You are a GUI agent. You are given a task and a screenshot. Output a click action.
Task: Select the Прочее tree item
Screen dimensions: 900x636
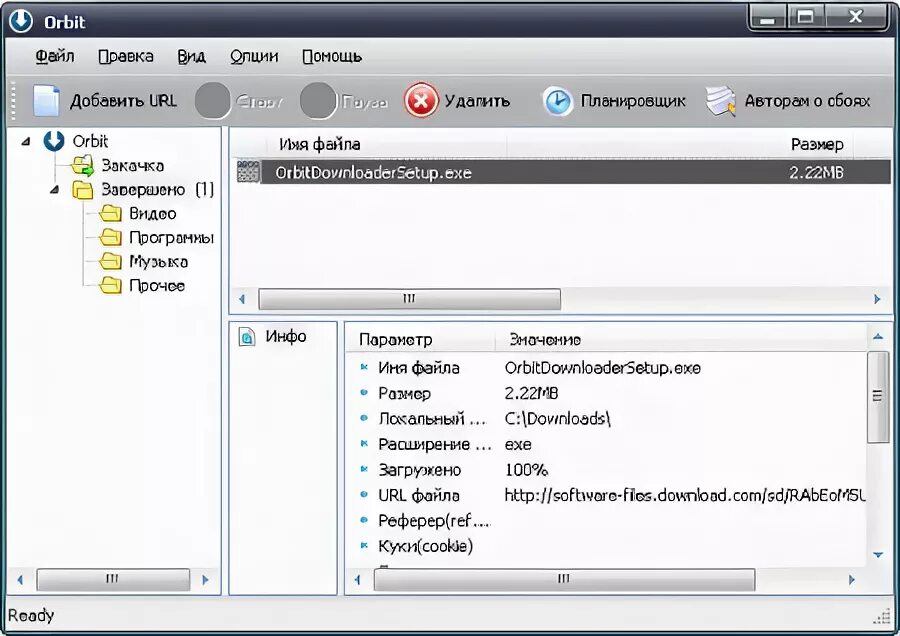(x=157, y=285)
